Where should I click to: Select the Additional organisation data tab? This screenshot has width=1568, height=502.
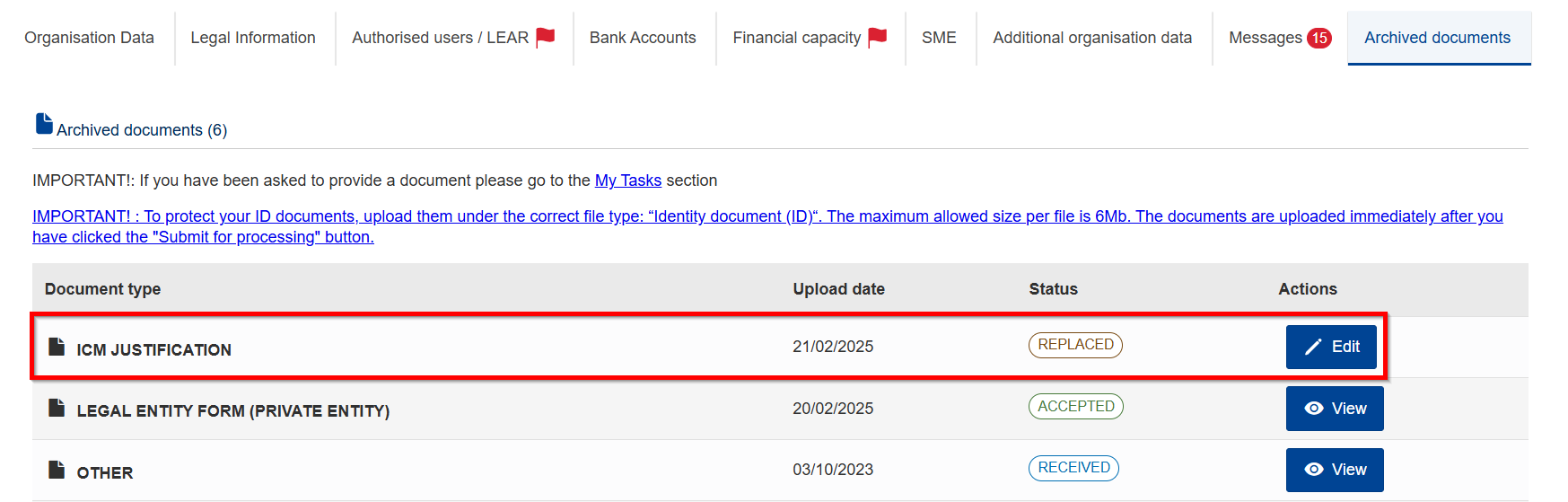point(1092,38)
